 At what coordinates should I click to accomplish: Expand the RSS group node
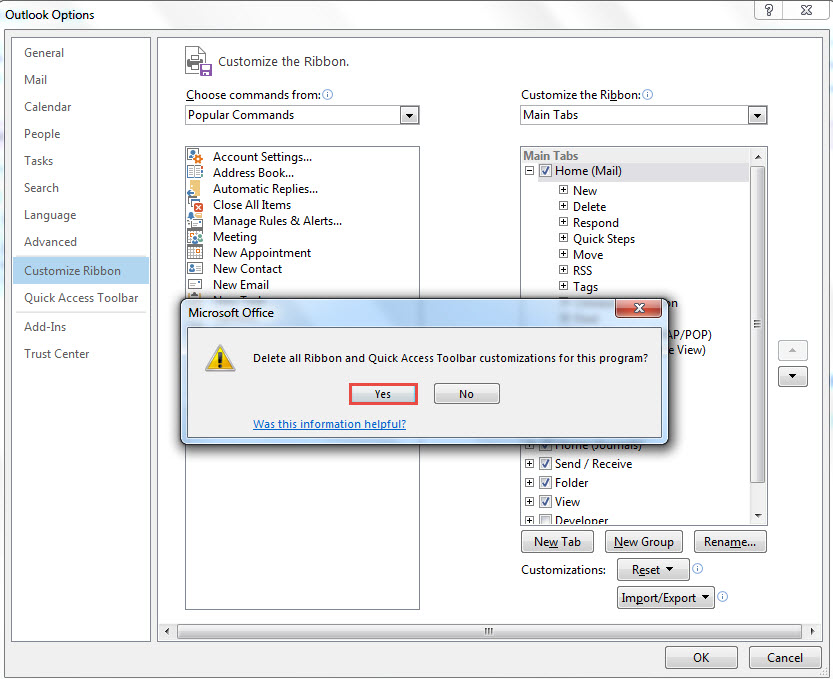click(x=563, y=270)
